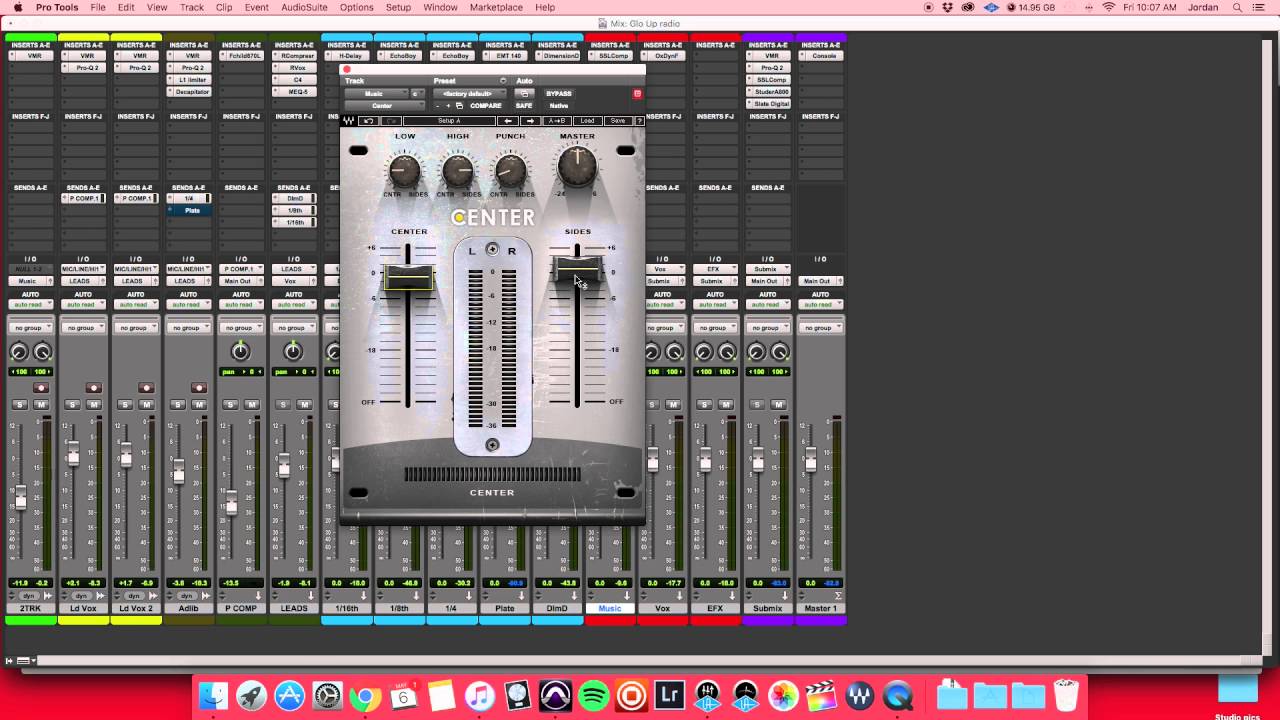Click the Waves Save button
Image resolution: width=1280 pixels, height=720 pixels.
pyautogui.click(x=618, y=121)
